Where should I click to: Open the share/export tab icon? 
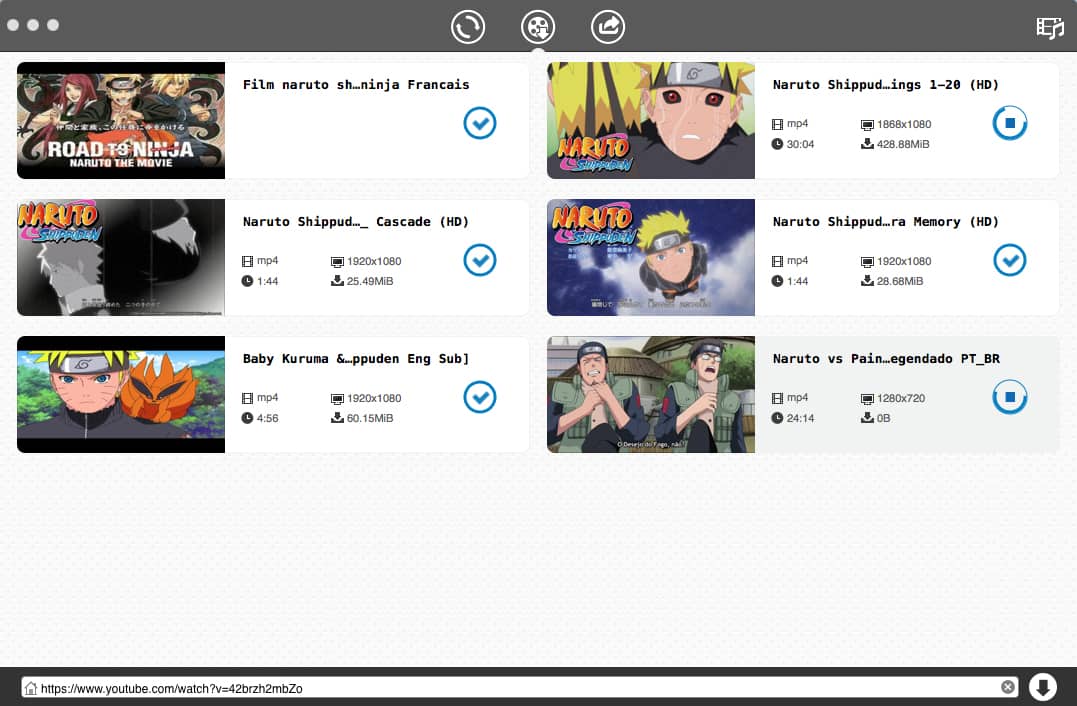[608, 27]
